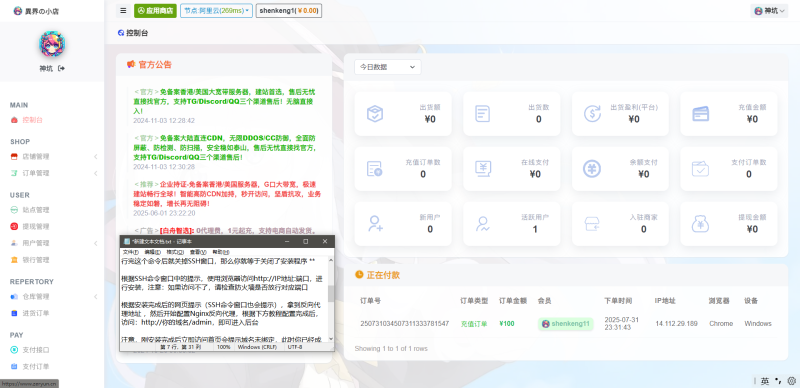Click the shenkeng1(¥0.00) balance button
This screenshot has width=800, height=388.
289,10
